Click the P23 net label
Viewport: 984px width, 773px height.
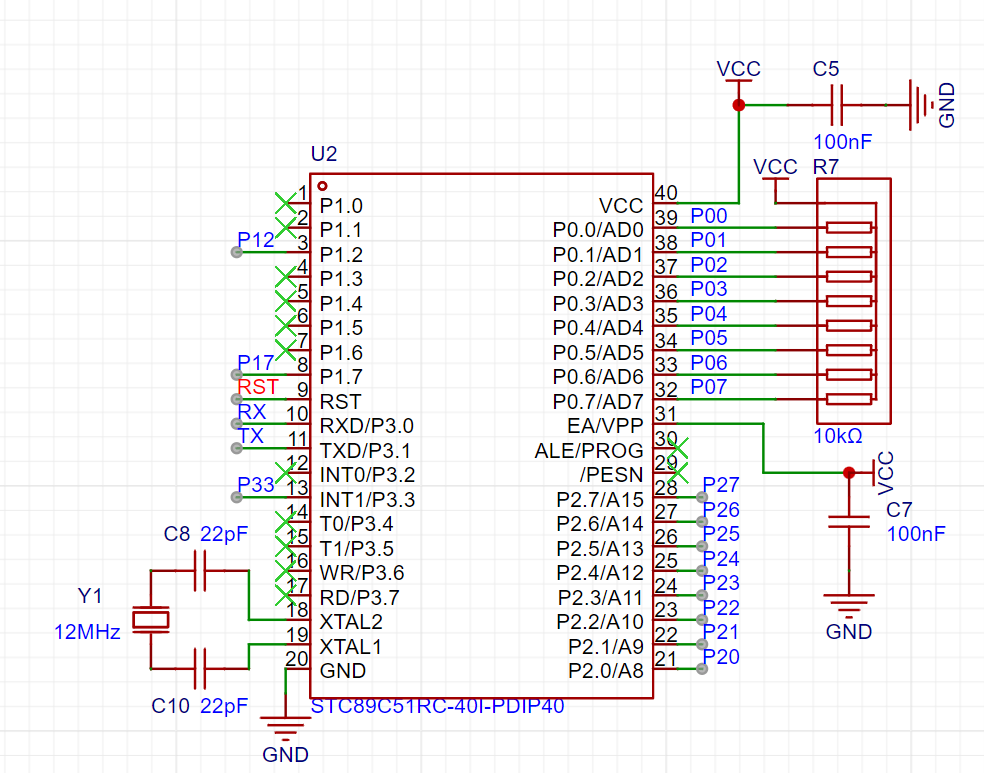pos(721,583)
